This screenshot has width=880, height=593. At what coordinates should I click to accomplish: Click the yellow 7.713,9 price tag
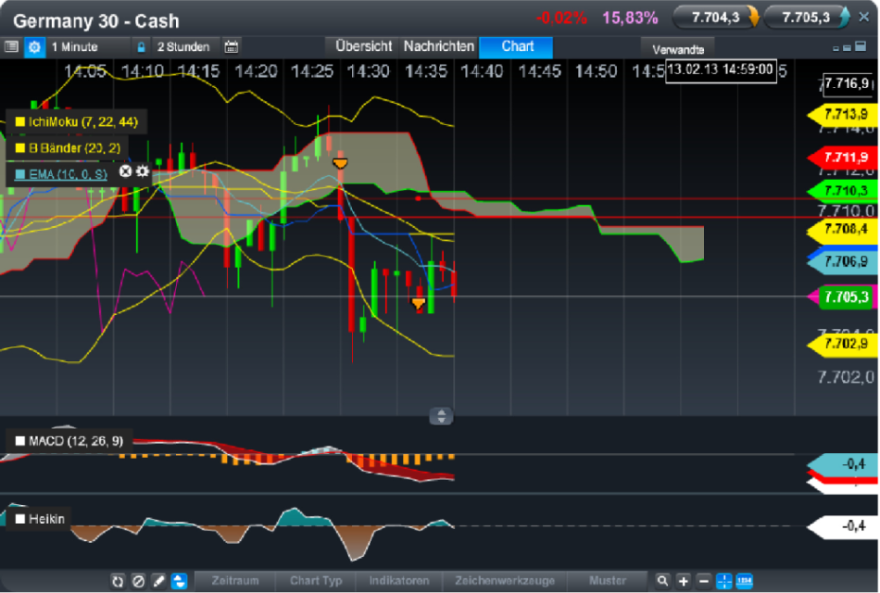(842, 114)
